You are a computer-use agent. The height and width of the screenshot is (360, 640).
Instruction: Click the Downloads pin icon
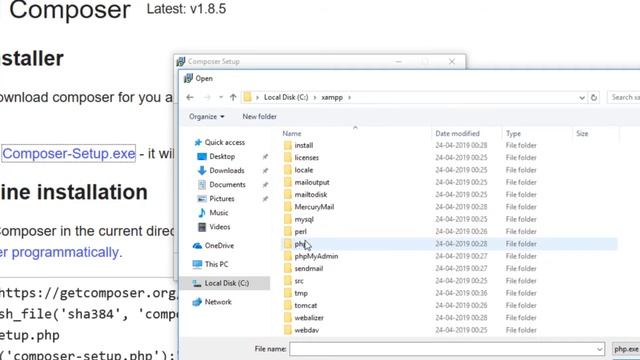click(x=265, y=170)
